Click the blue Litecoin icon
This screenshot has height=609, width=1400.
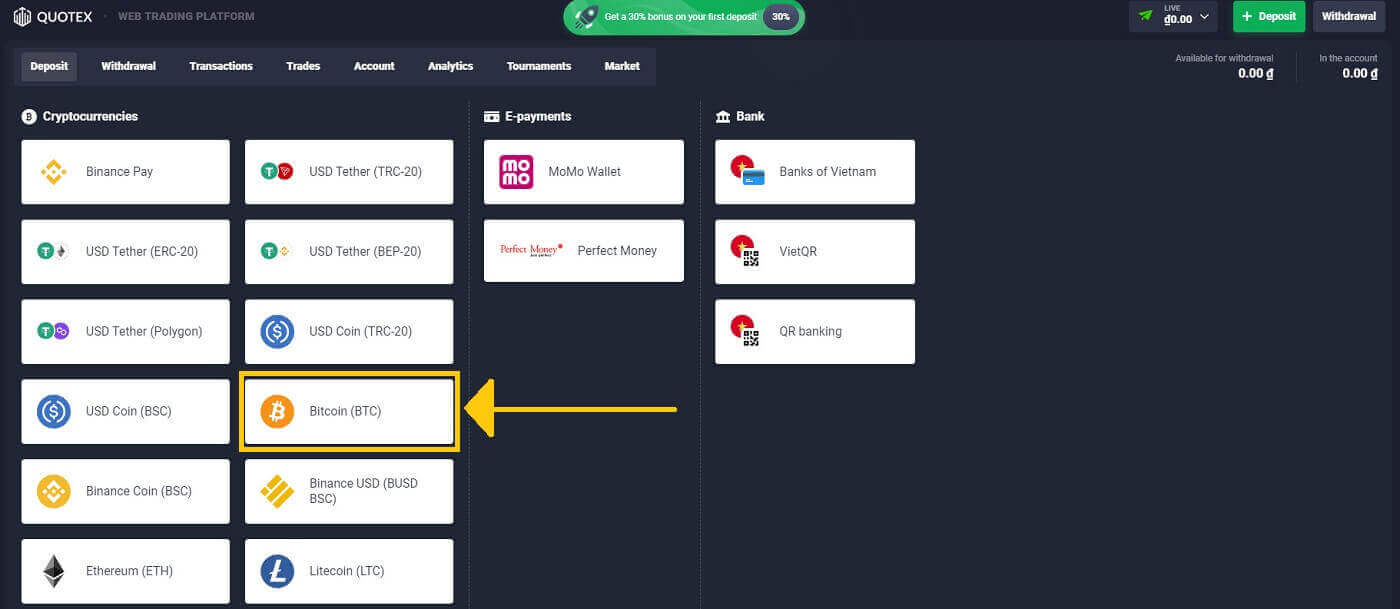pos(277,571)
